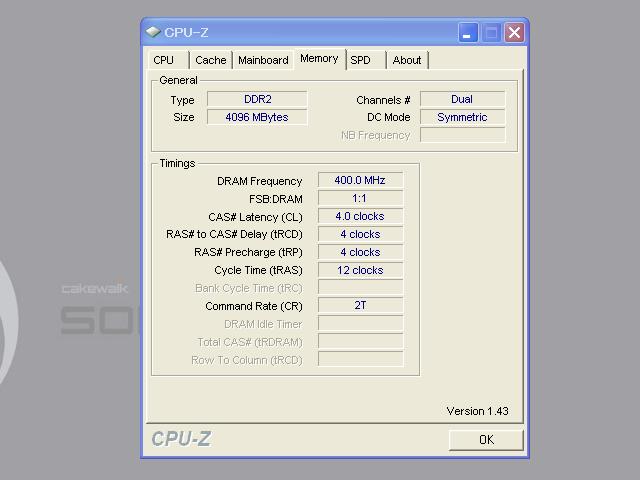Click the Memory tab
The image size is (640, 480).
[x=319, y=59]
